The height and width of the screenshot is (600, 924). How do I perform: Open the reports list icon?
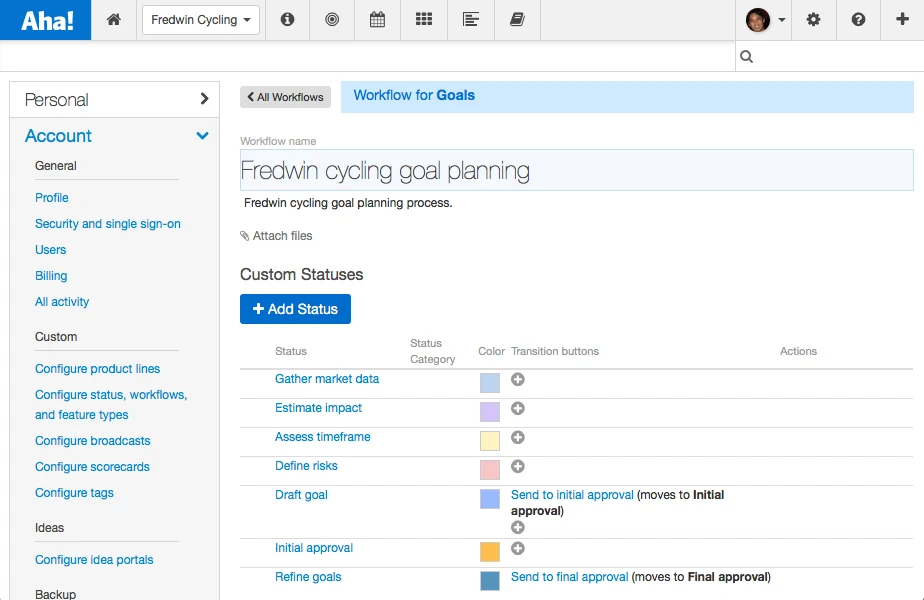pyautogui.click(x=471, y=19)
